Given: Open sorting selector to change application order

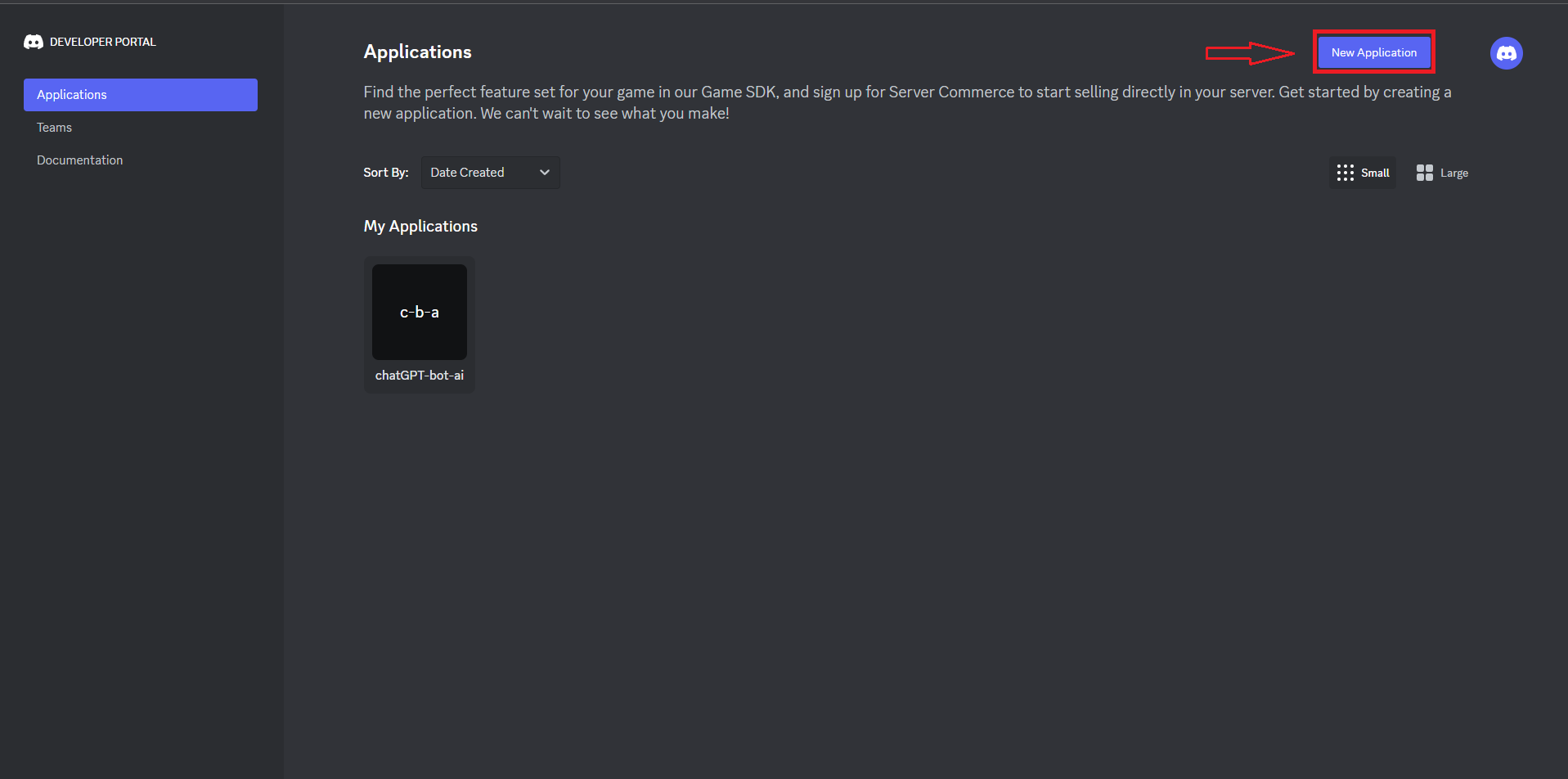Looking at the screenshot, I should click(489, 172).
